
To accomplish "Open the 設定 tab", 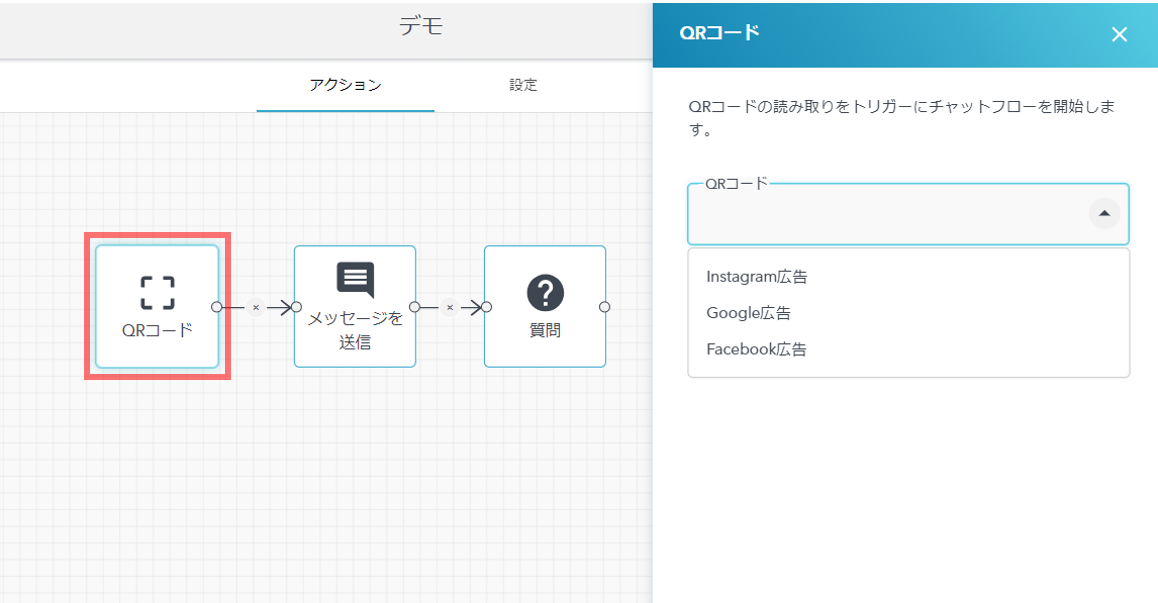I will (523, 85).
